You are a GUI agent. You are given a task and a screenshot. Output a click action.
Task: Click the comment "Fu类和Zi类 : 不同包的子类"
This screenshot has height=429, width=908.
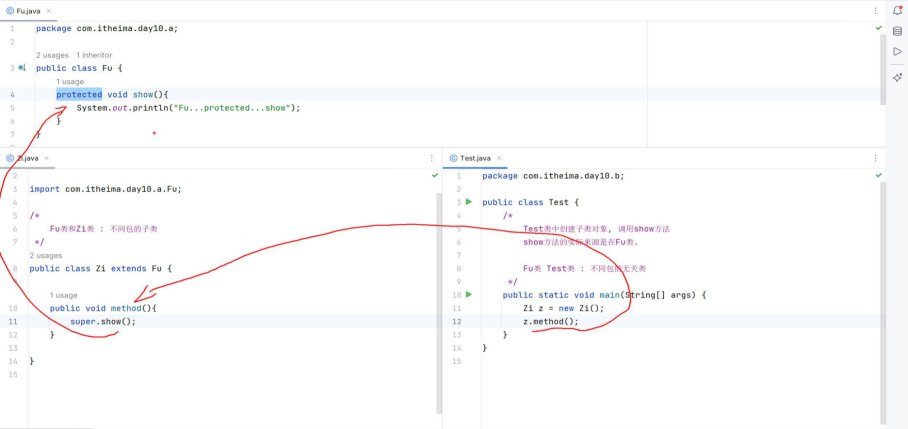point(104,229)
